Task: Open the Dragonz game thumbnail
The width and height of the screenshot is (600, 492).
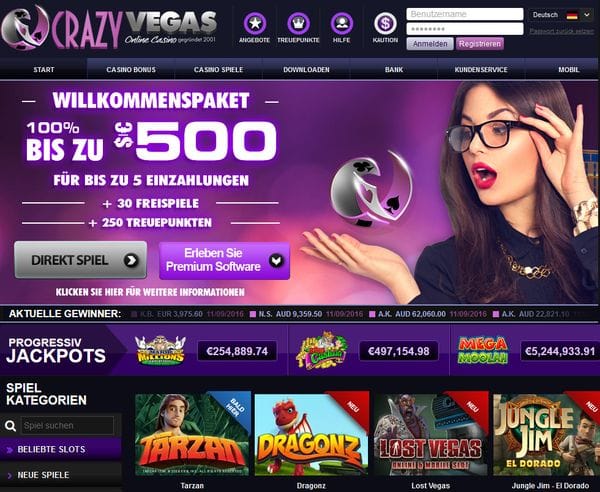Action: 311,435
